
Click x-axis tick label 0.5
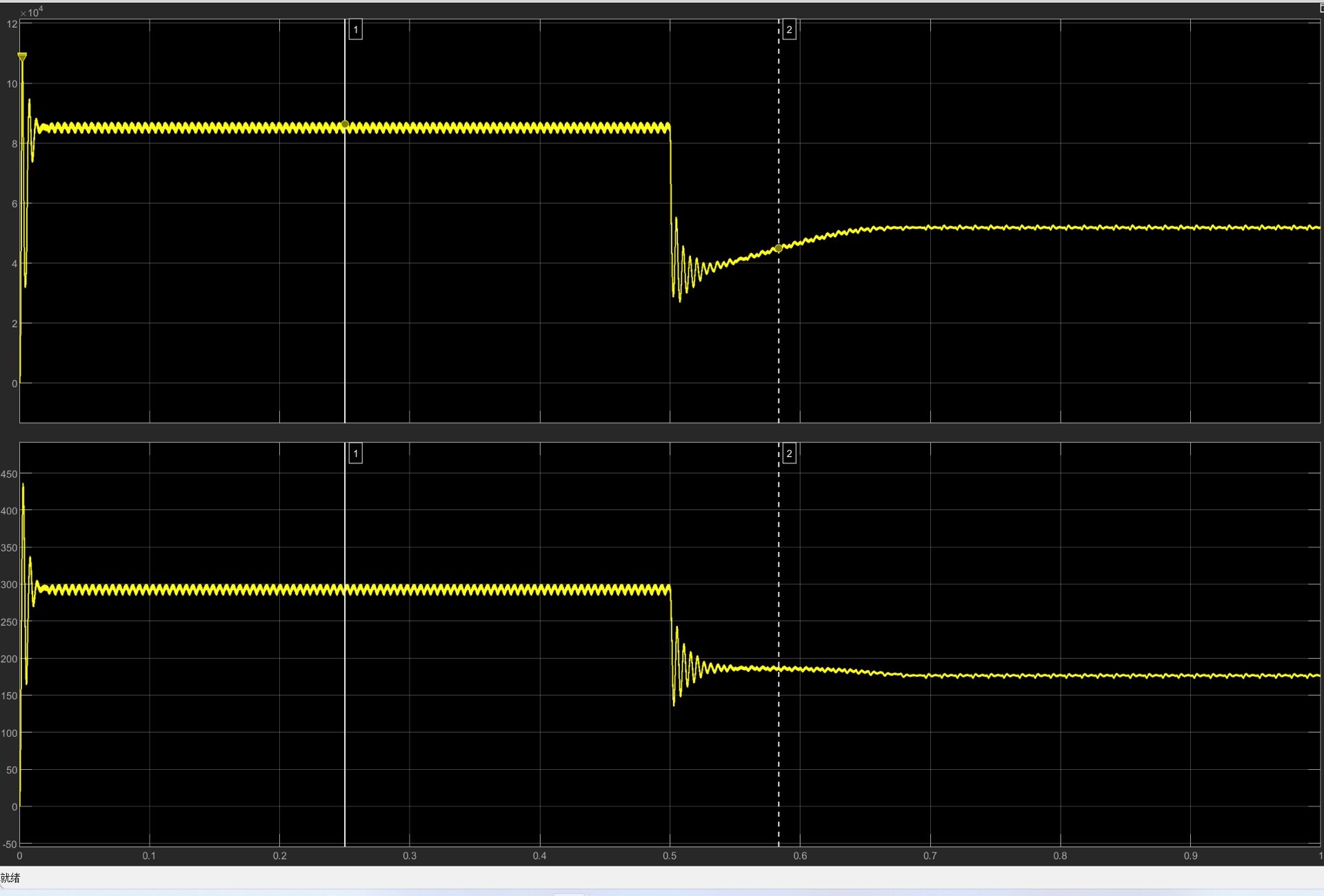click(670, 856)
